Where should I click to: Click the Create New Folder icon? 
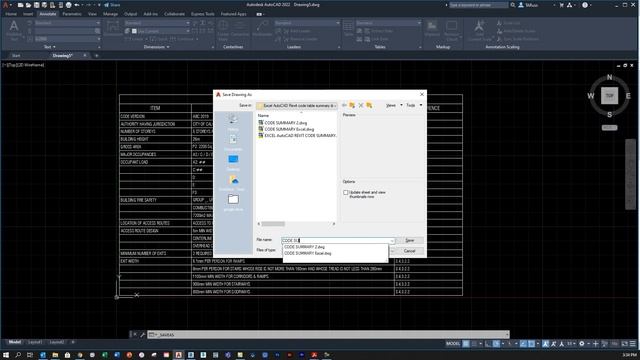369,105
